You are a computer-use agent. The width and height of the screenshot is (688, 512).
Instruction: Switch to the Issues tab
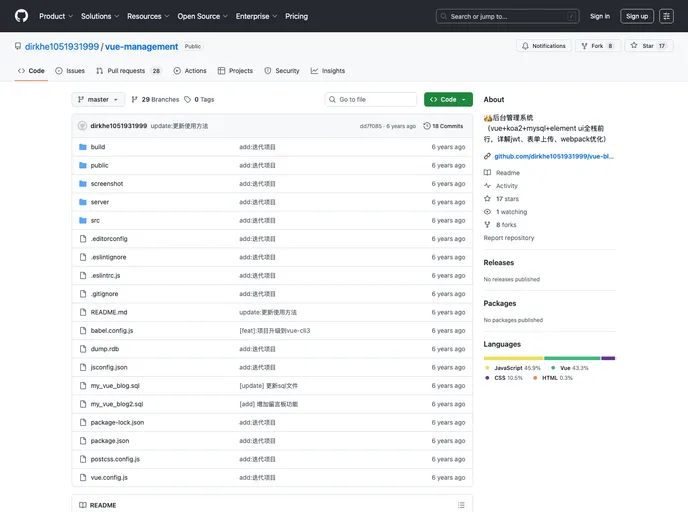pos(70,71)
